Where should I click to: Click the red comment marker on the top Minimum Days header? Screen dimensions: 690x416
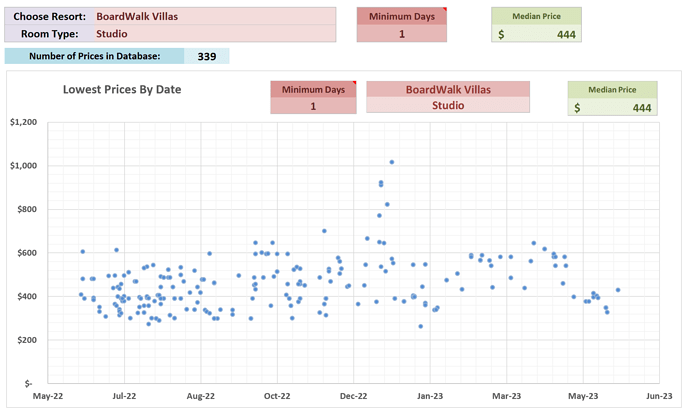[445, 9]
